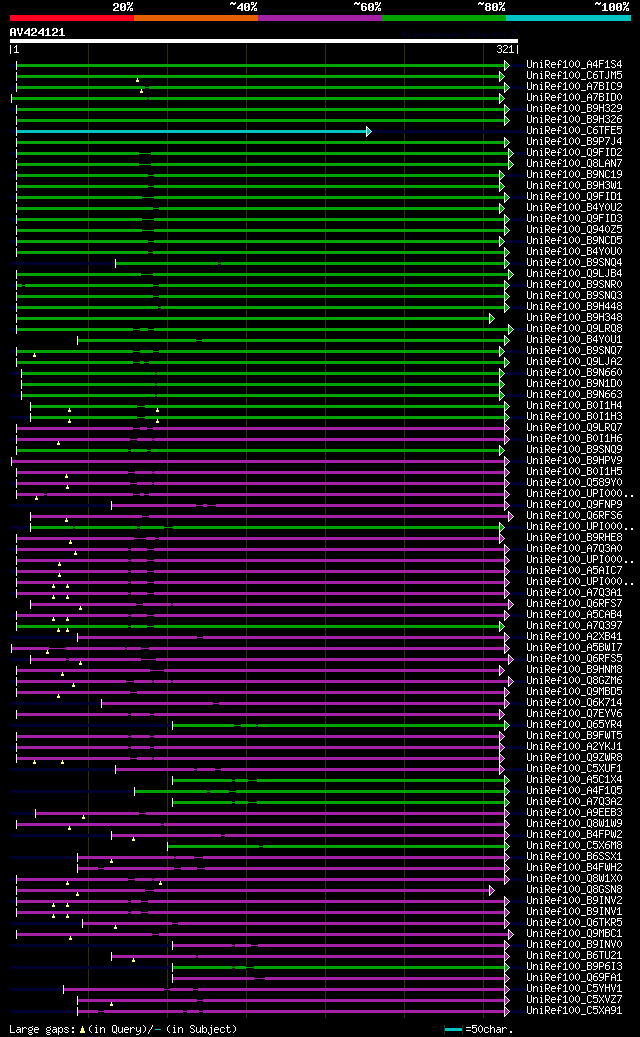Open hit UniRef100_Q6TKR5
Viewport: 640px width, 1037px height.
[x=574, y=923]
